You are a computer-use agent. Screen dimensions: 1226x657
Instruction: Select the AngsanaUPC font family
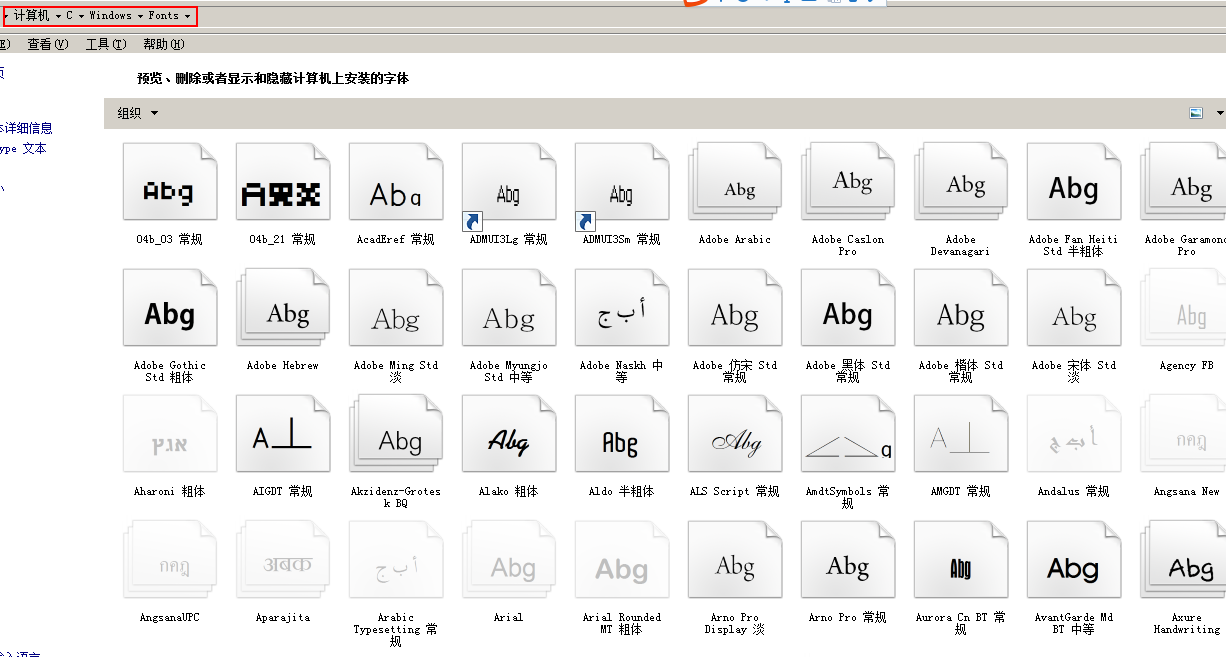[169, 560]
